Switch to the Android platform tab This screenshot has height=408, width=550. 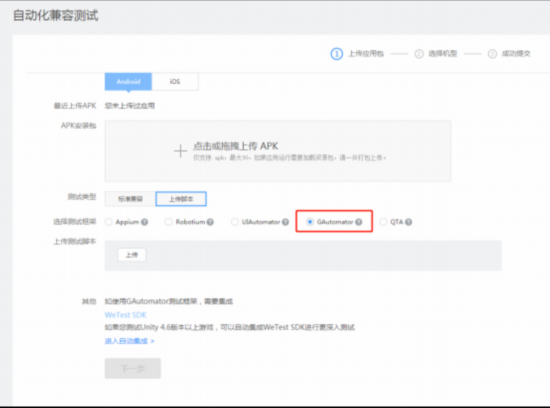[128, 82]
